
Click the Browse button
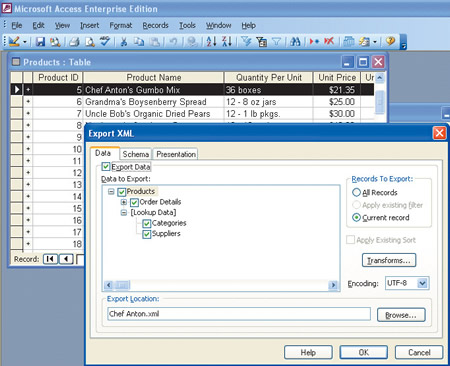[401, 315]
